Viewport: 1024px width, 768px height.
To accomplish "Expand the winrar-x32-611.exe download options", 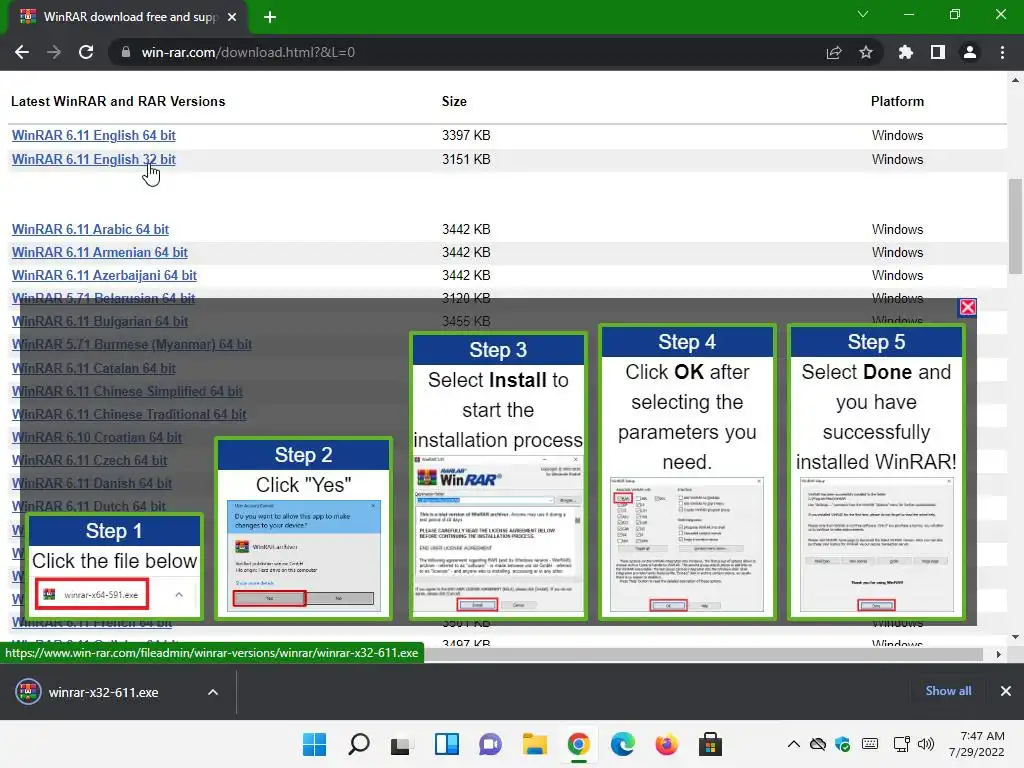I will click(x=213, y=692).
